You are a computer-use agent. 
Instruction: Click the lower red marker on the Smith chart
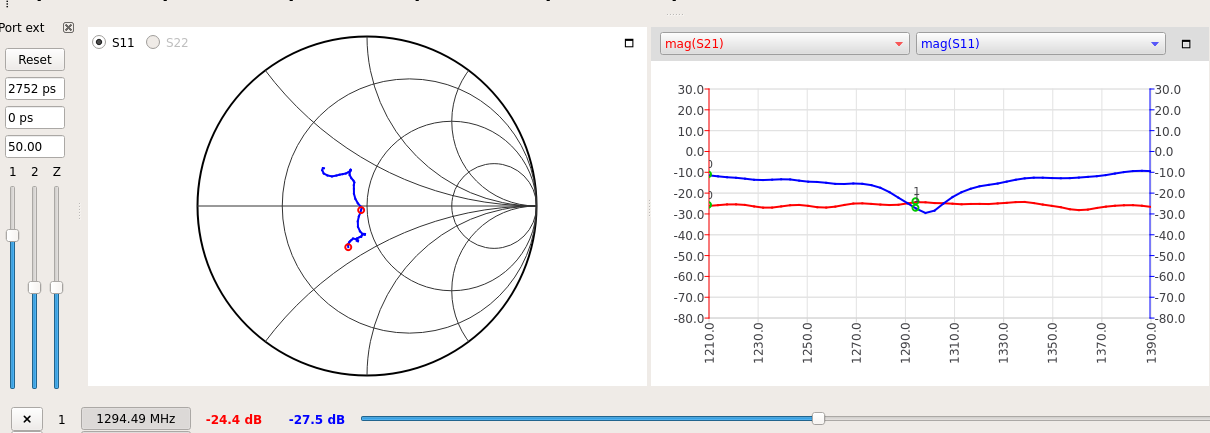pyautogui.click(x=348, y=247)
